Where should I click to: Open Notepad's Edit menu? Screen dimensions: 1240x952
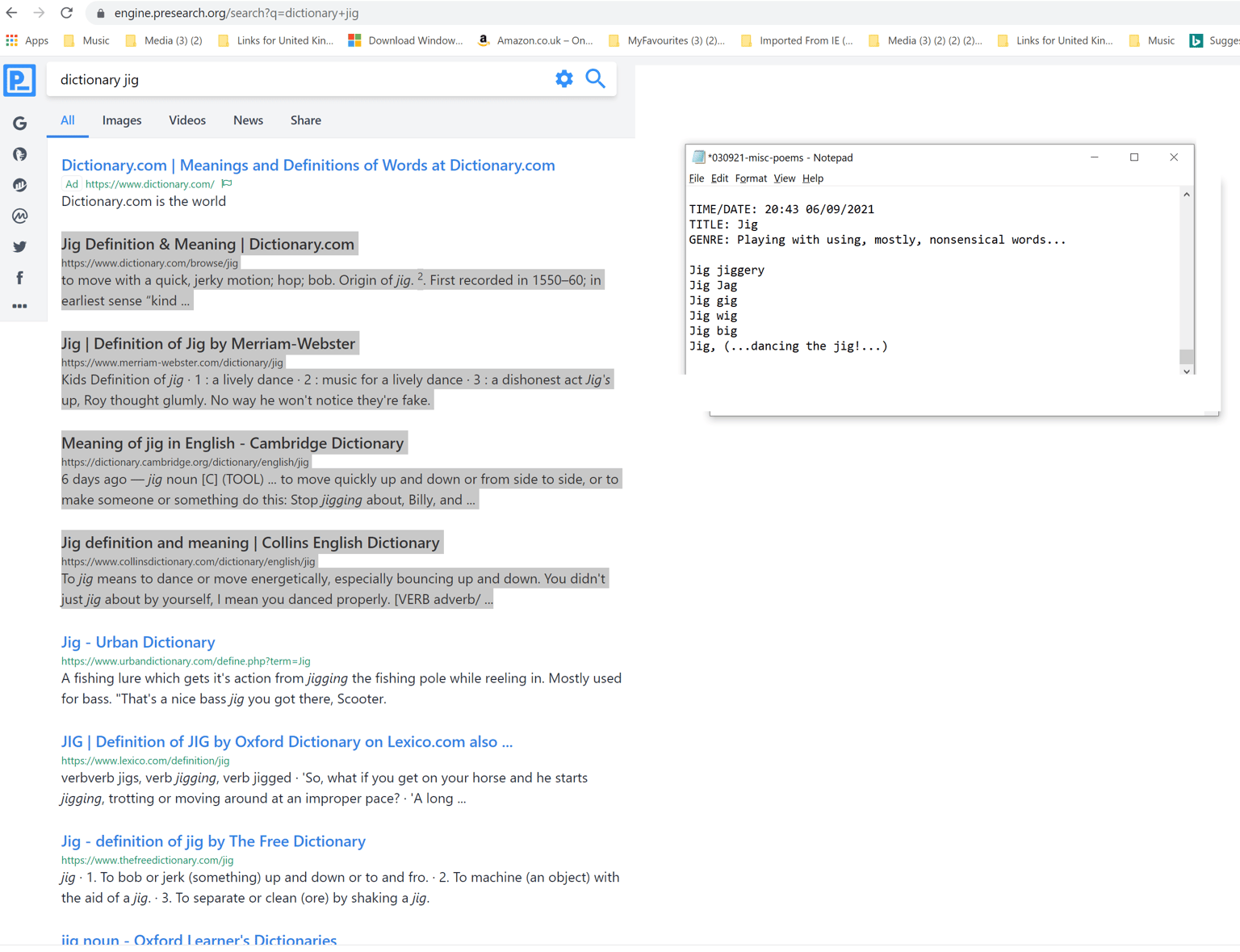coord(719,178)
